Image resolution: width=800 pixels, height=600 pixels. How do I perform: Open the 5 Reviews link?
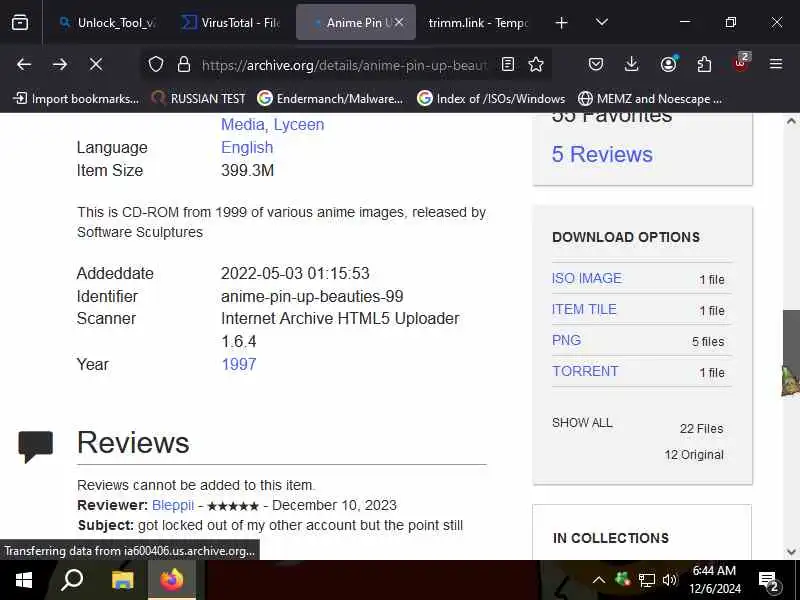point(602,155)
